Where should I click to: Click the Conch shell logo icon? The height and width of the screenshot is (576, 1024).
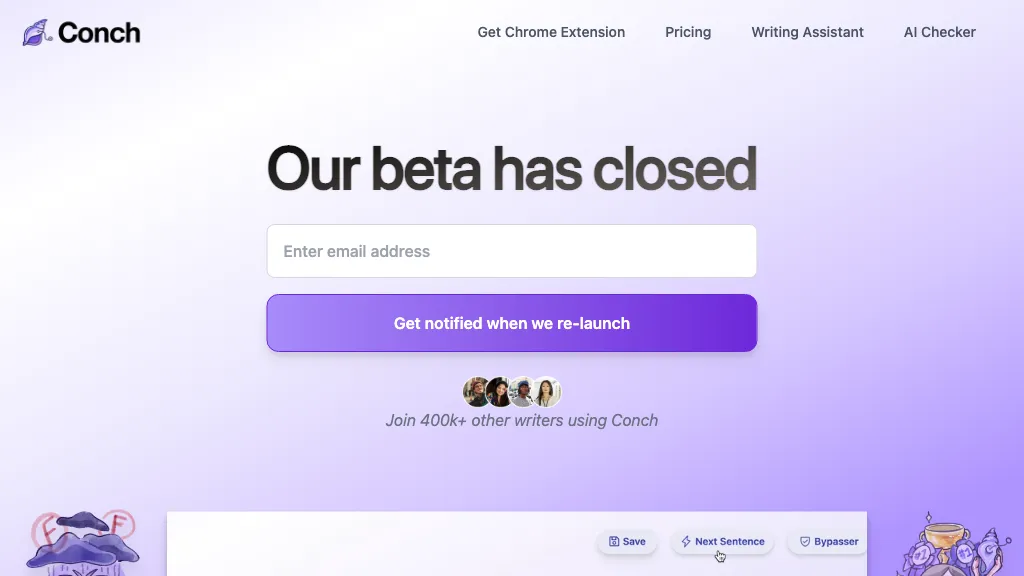click(37, 32)
